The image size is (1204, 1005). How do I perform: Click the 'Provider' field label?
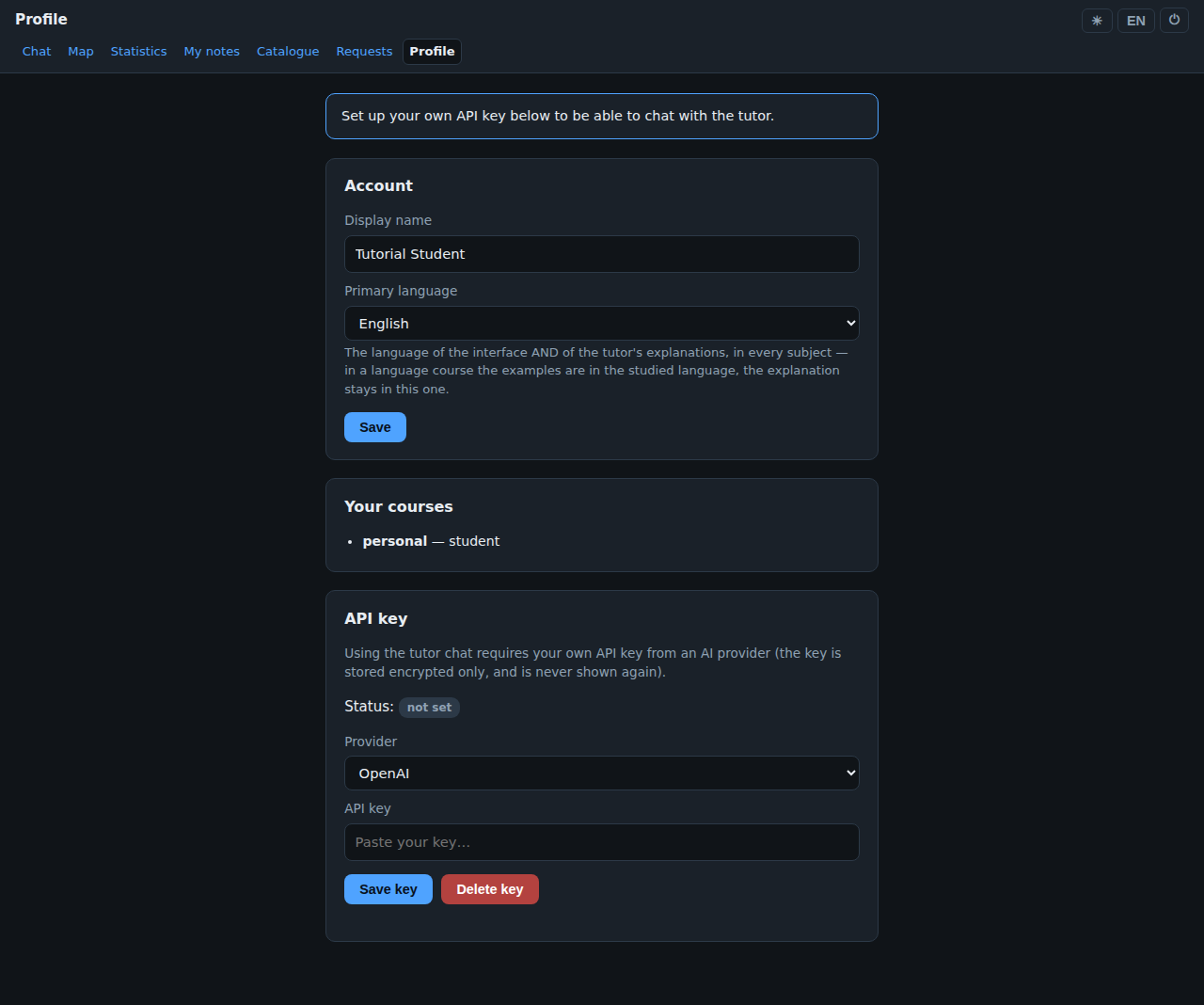pyautogui.click(x=371, y=742)
